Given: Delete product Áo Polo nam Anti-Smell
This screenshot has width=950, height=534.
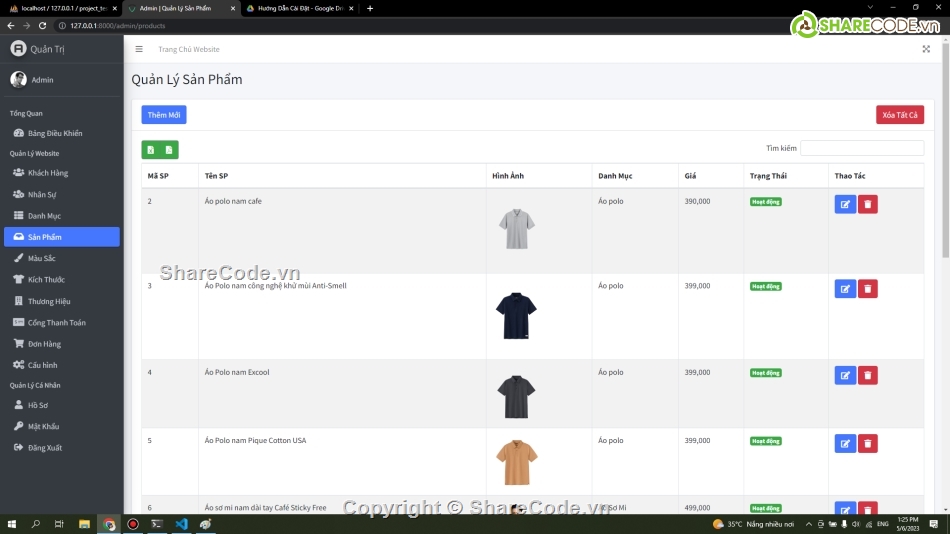Looking at the screenshot, I should pos(868,289).
